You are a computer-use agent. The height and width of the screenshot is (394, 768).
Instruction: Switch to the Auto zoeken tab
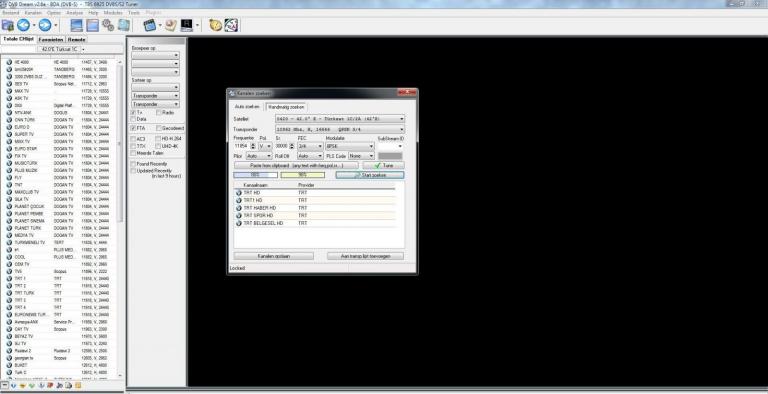246,107
